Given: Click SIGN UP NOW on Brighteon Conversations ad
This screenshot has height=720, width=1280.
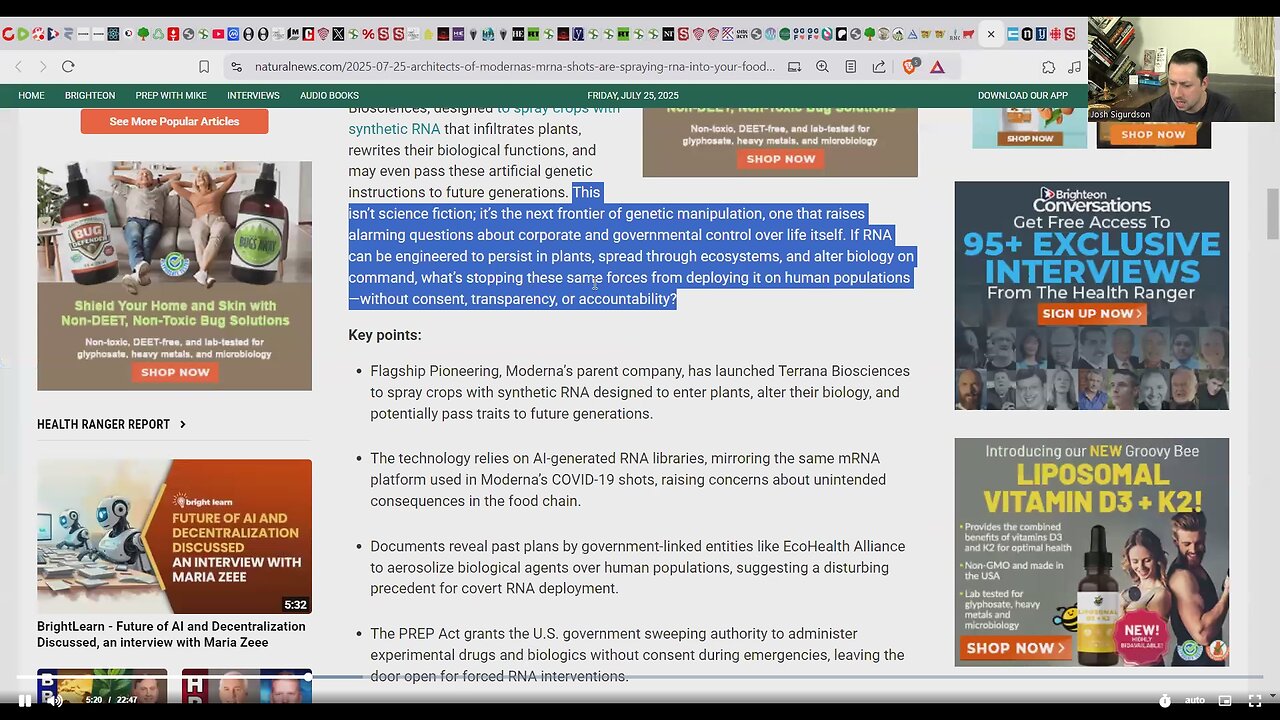Looking at the screenshot, I should (x=1090, y=313).
